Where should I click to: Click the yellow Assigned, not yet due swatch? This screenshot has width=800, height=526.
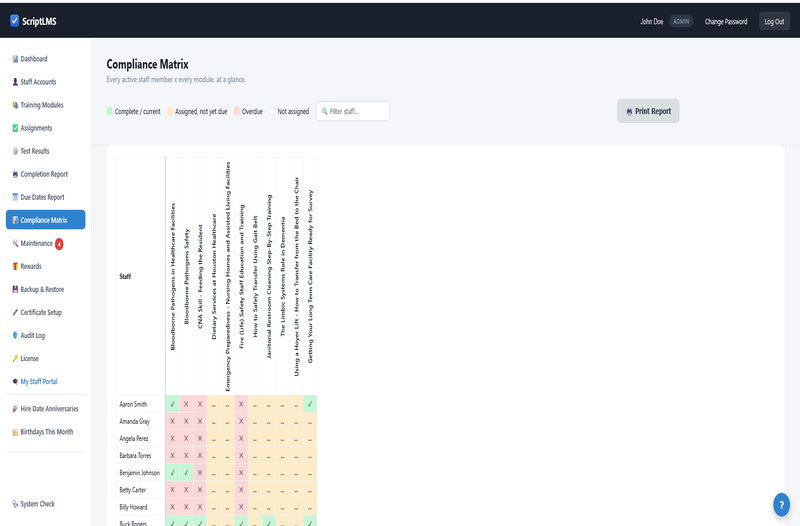pos(170,111)
